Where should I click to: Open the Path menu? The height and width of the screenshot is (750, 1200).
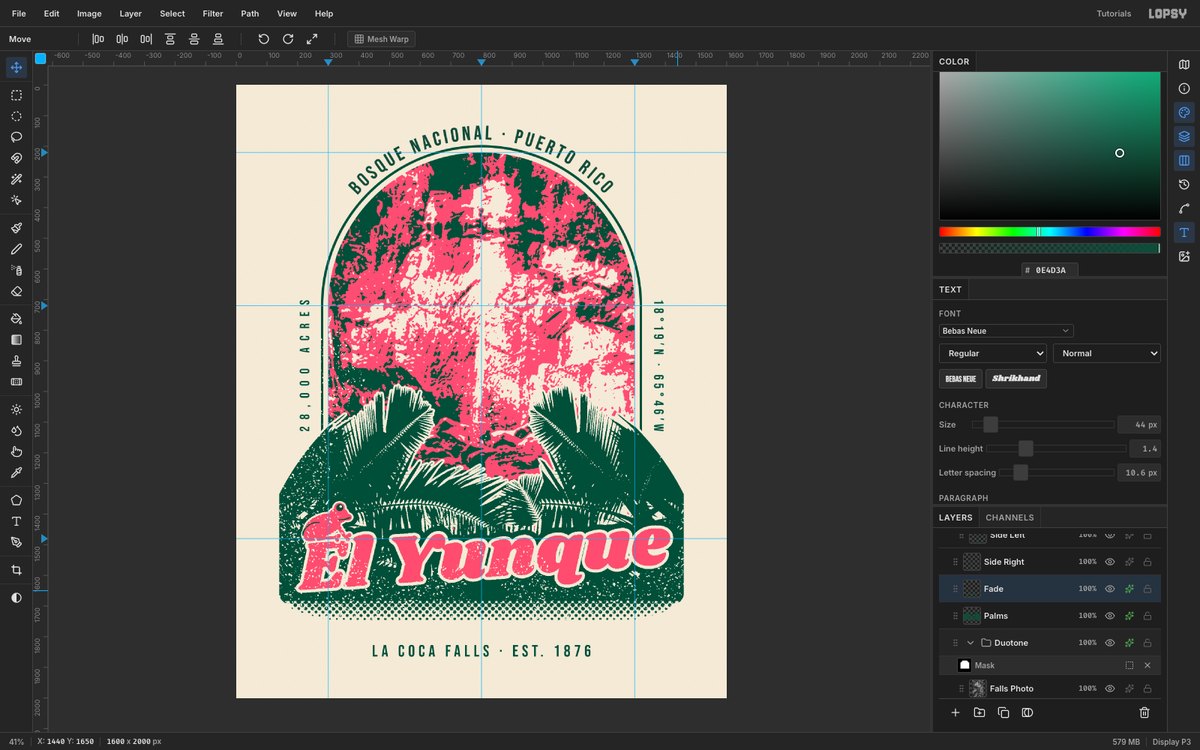250,14
